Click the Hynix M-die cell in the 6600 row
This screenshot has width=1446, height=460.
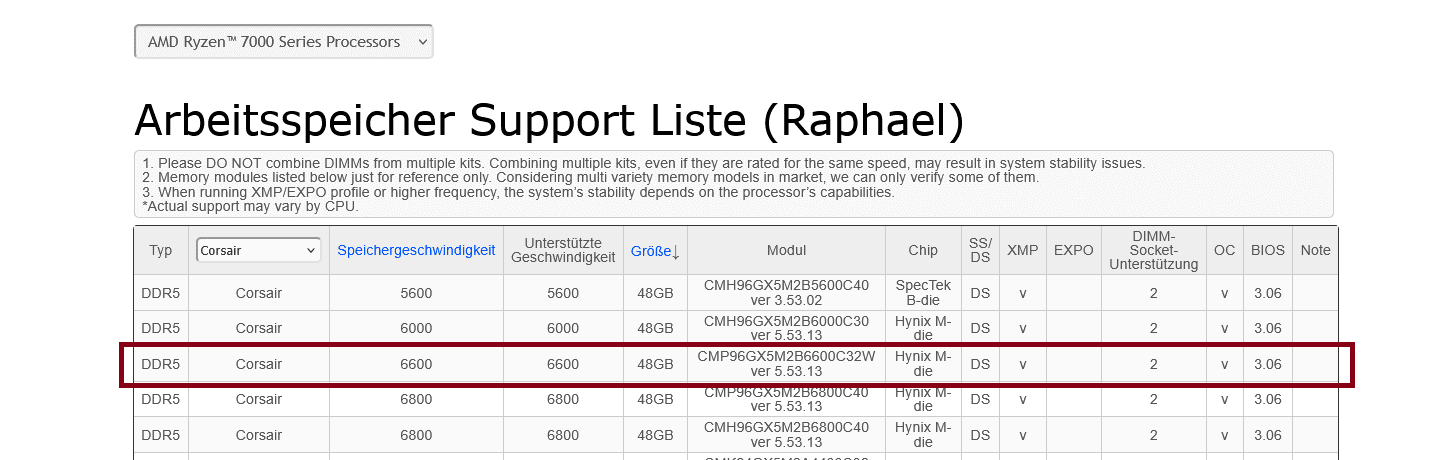(923, 364)
